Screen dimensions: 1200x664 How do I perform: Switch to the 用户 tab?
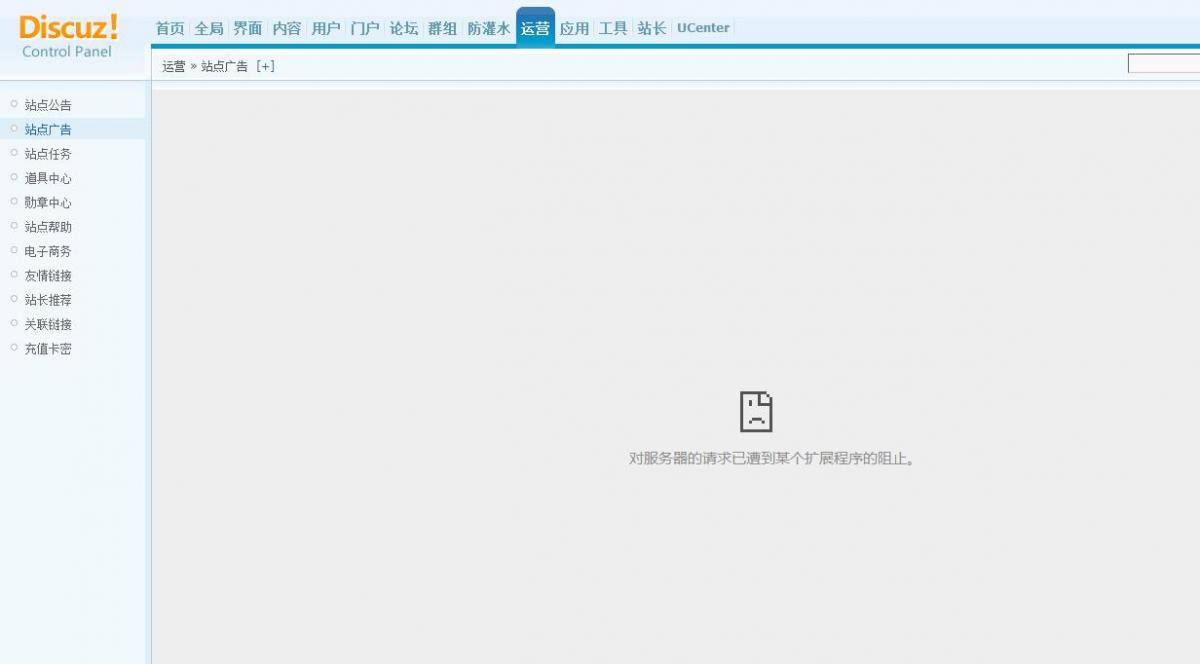(x=325, y=28)
